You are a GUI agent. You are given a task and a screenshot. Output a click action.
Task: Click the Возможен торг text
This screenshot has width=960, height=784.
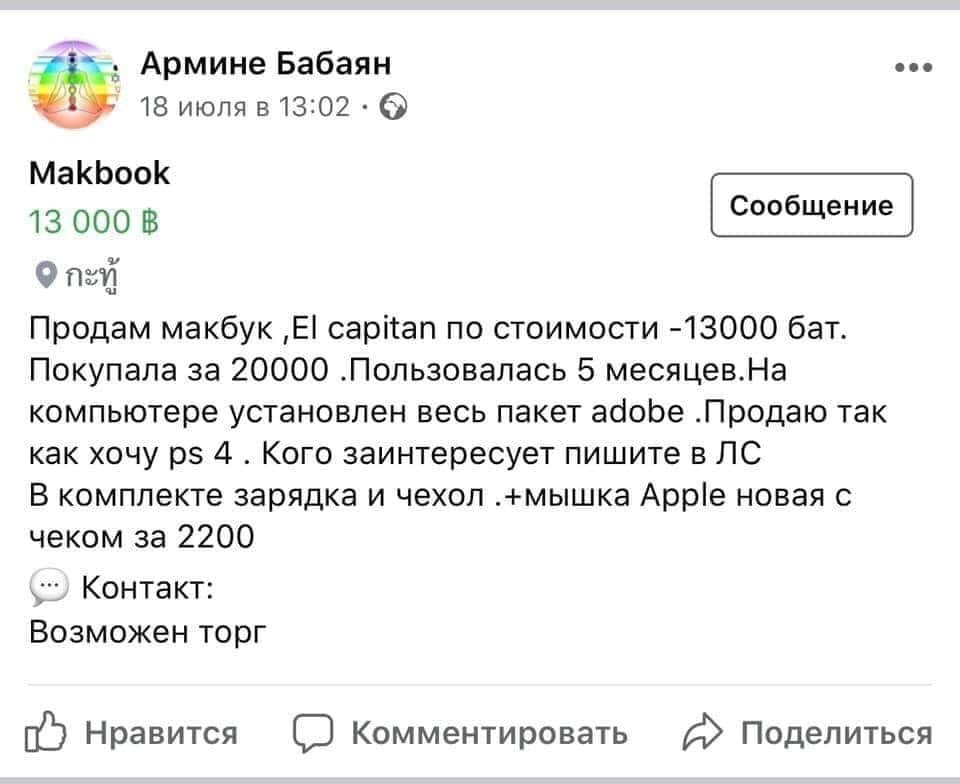(x=150, y=632)
